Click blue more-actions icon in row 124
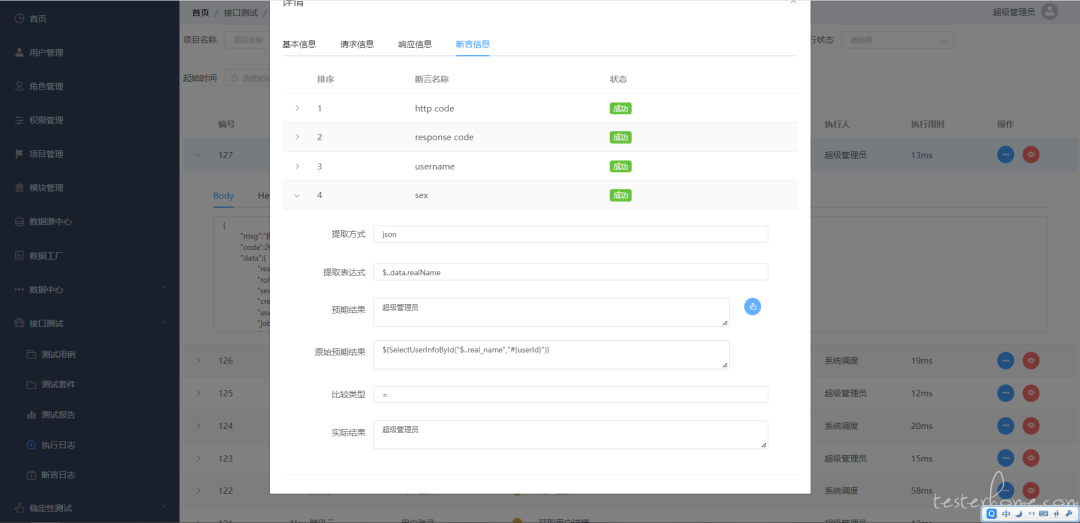The image size is (1080, 523). coord(1006,426)
